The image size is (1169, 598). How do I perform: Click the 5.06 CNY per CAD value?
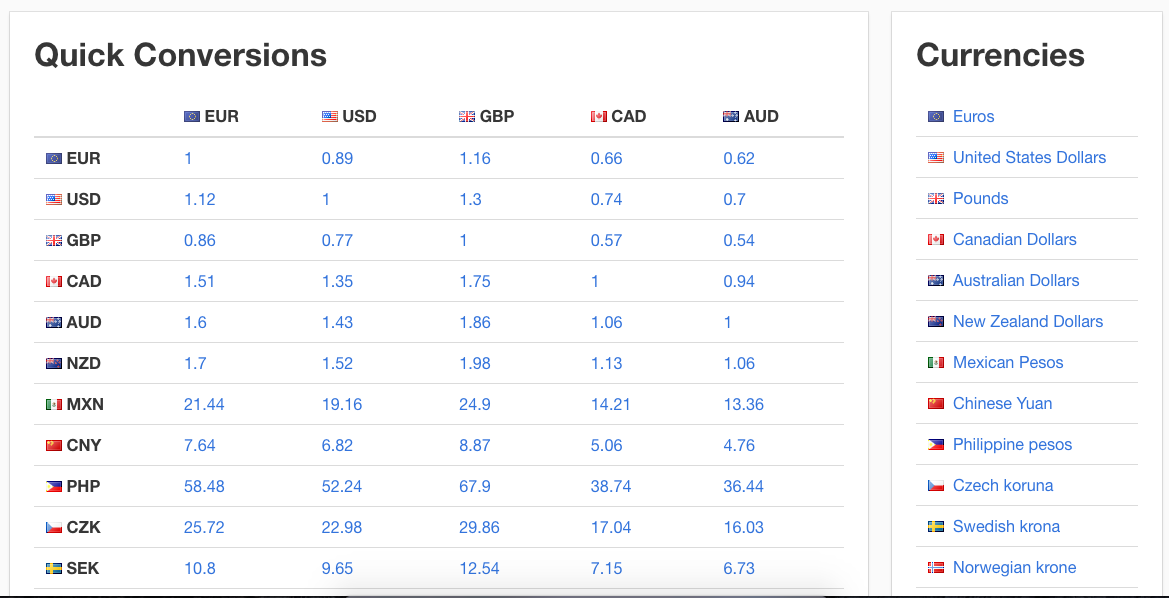(x=606, y=445)
